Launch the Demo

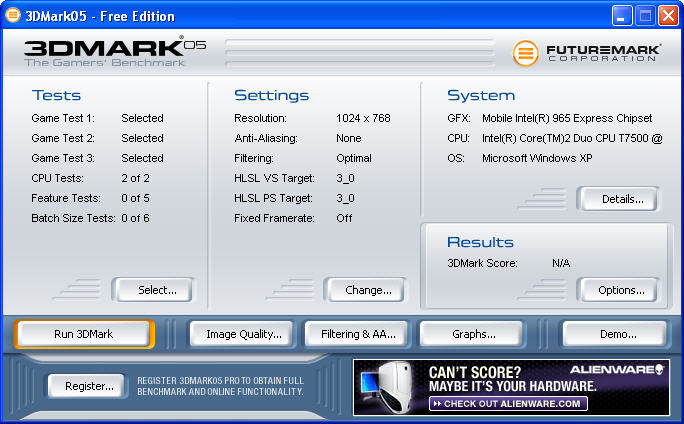click(616, 334)
